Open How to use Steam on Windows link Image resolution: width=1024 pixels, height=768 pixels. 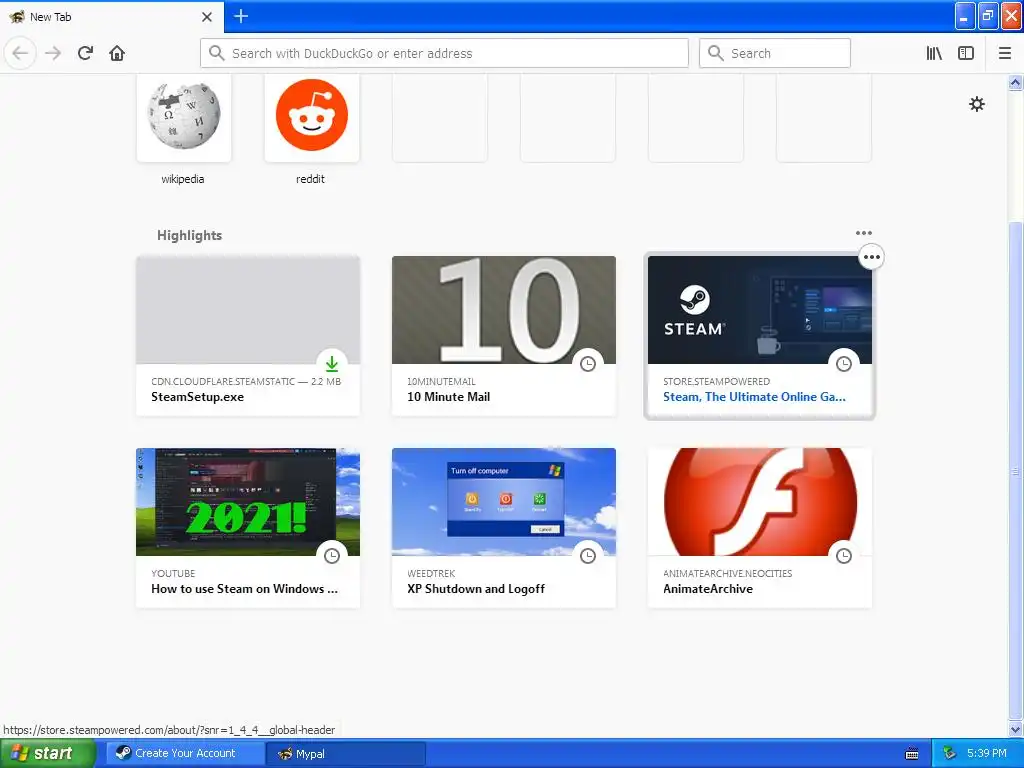244,589
